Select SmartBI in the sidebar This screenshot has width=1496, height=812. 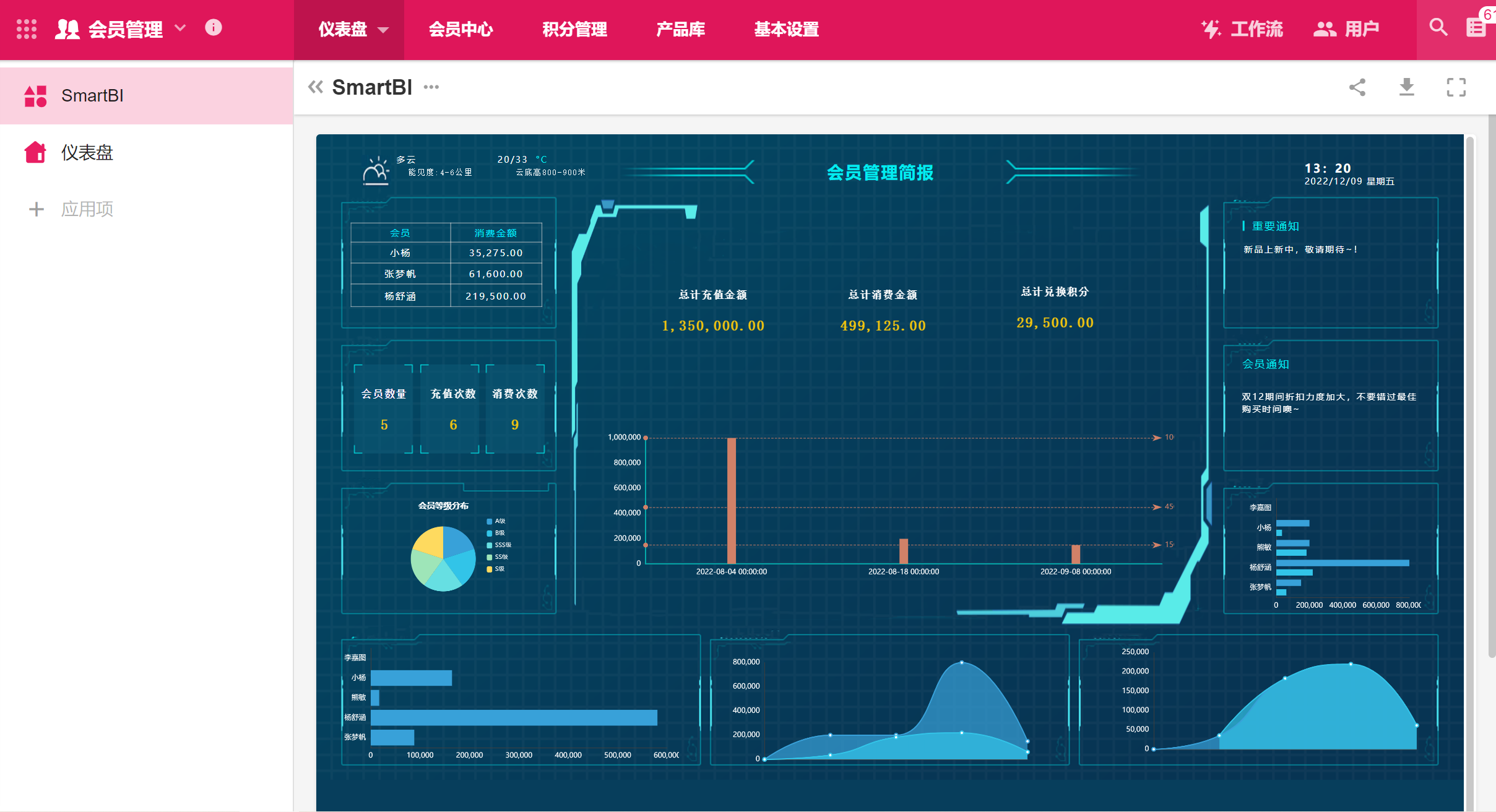point(147,96)
